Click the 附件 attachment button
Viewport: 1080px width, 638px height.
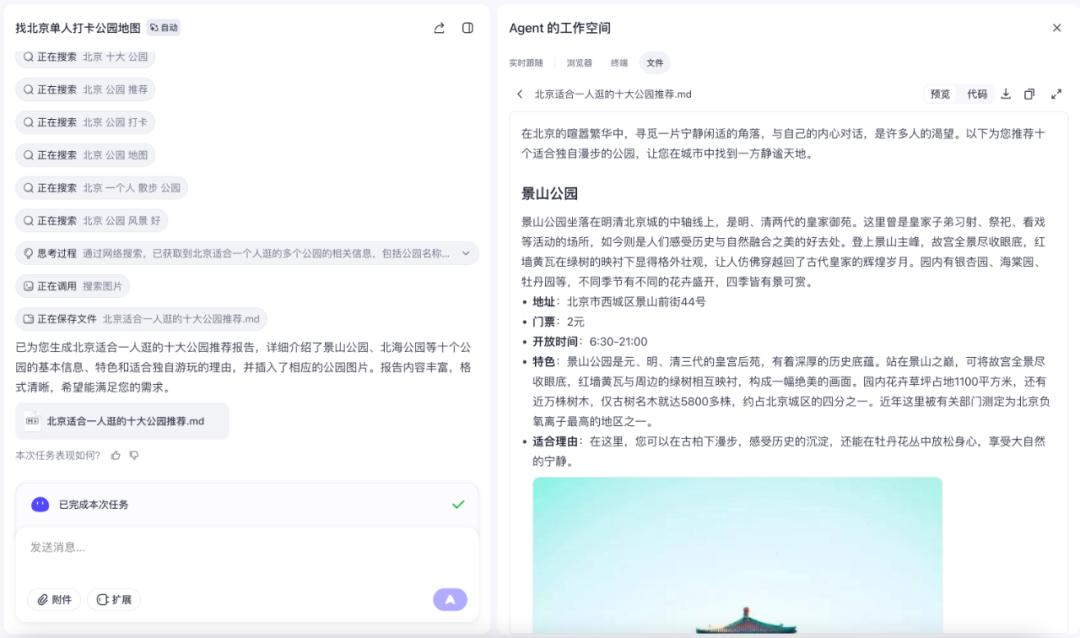click(x=54, y=599)
